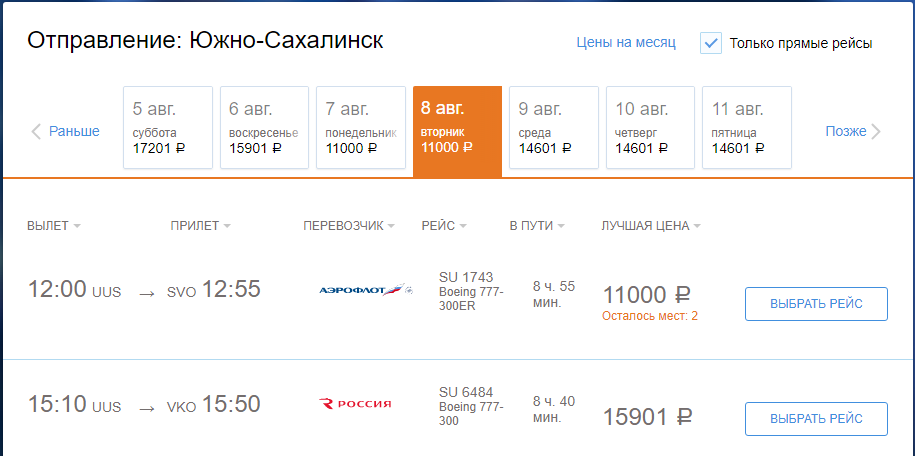Viewport: 915px width, 456px height.
Task: Click the right chevron beside Позже
Action: click(x=876, y=132)
